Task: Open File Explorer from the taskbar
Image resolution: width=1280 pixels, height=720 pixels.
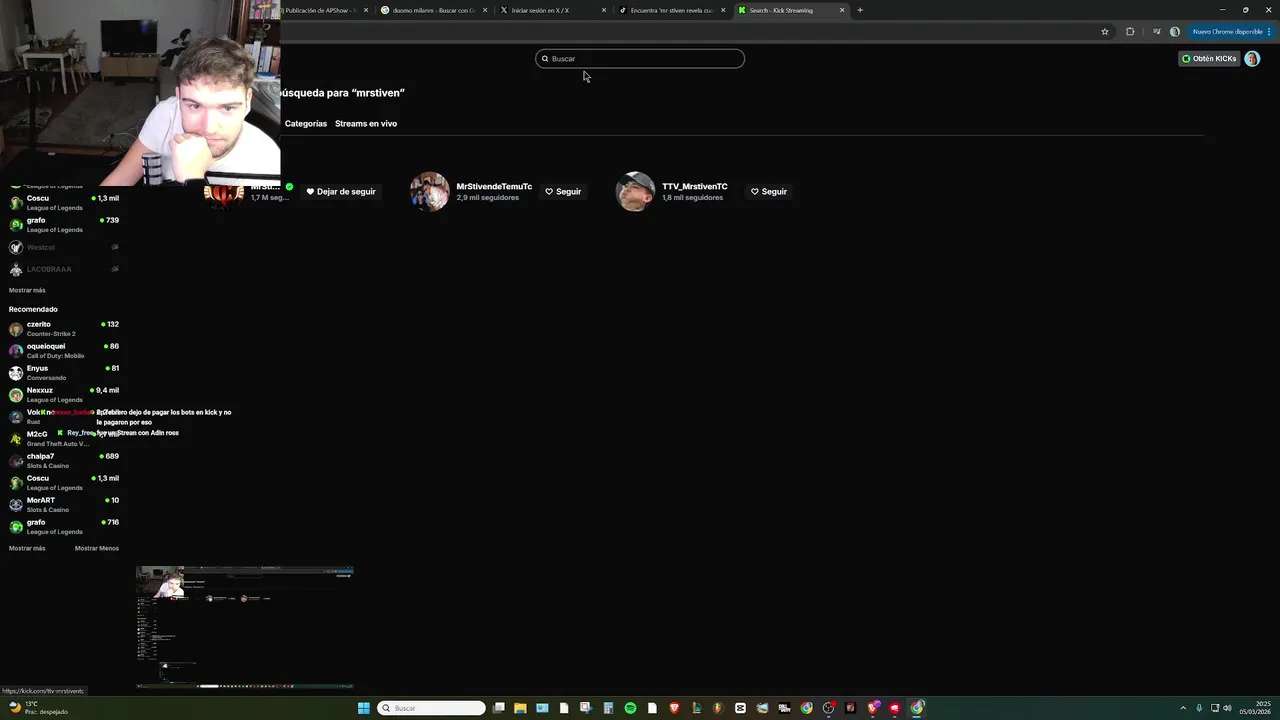Action: [x=520, y=708]
